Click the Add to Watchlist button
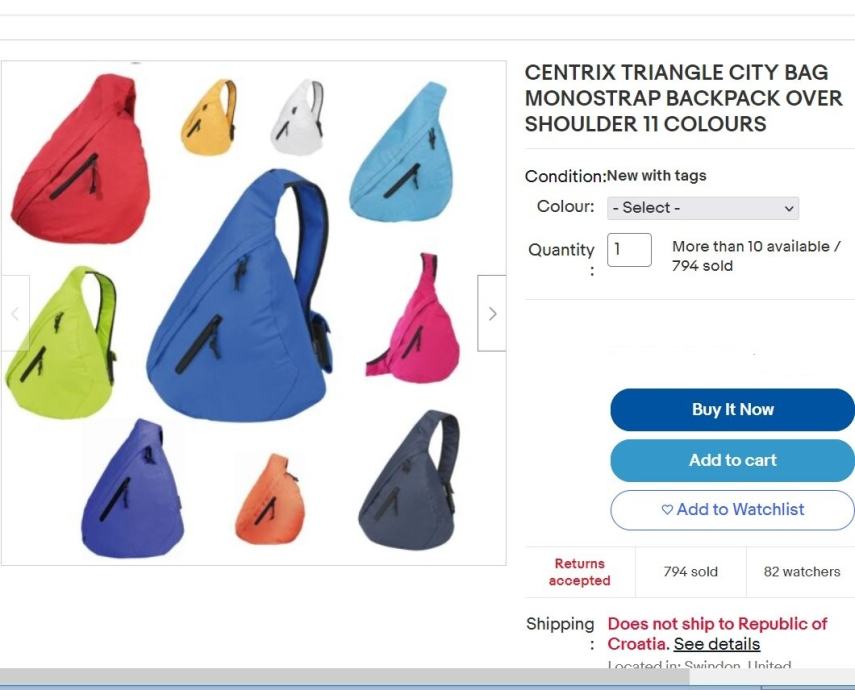 point(732,509)
